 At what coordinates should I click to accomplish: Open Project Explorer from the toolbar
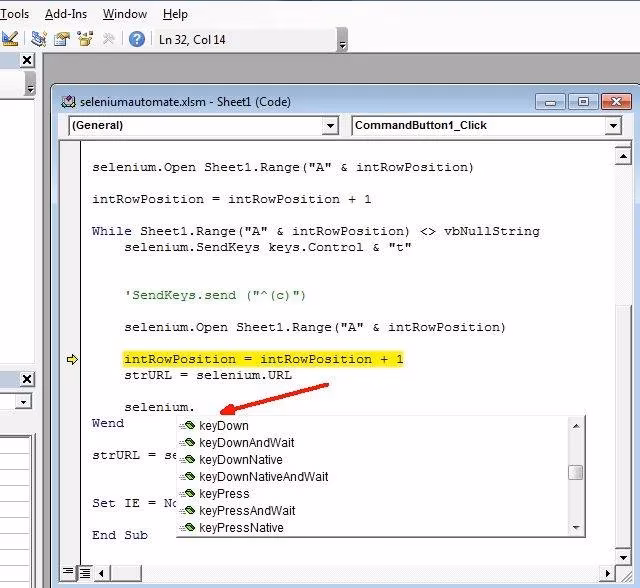click(39, 39)
